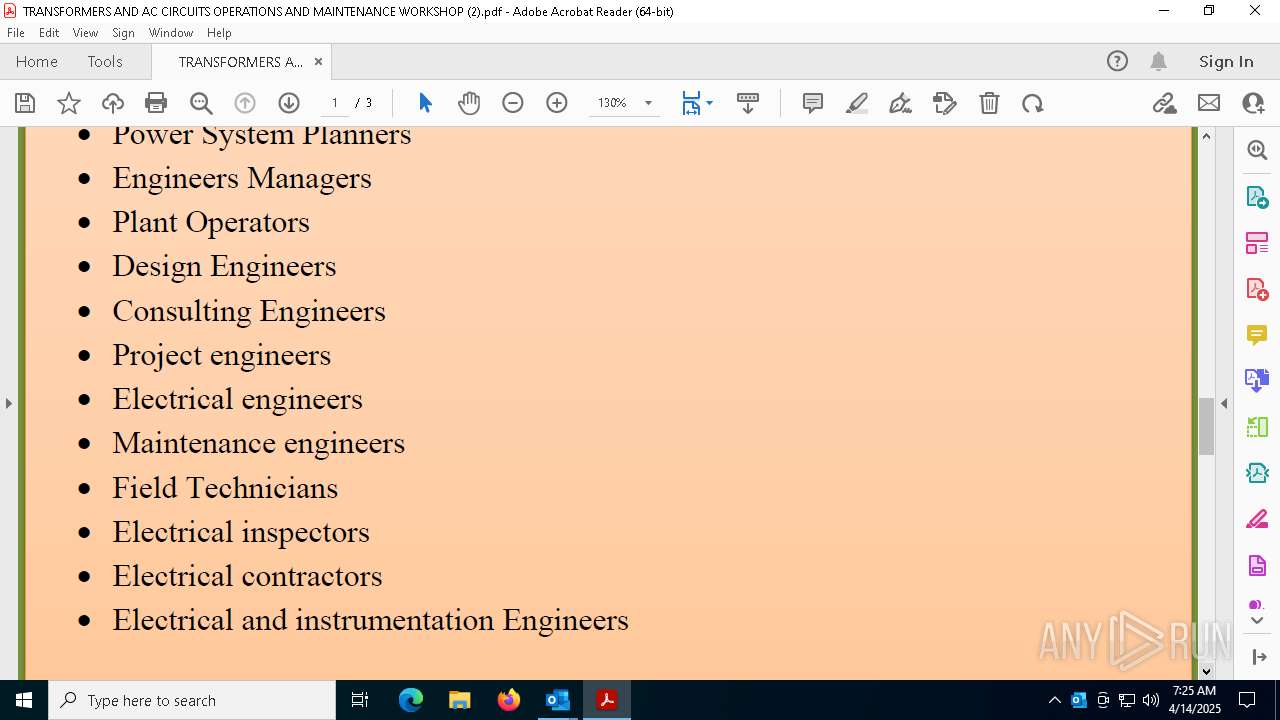Activate the hand pan tool
1280x720 pixels.
click(x=469, y=103)
